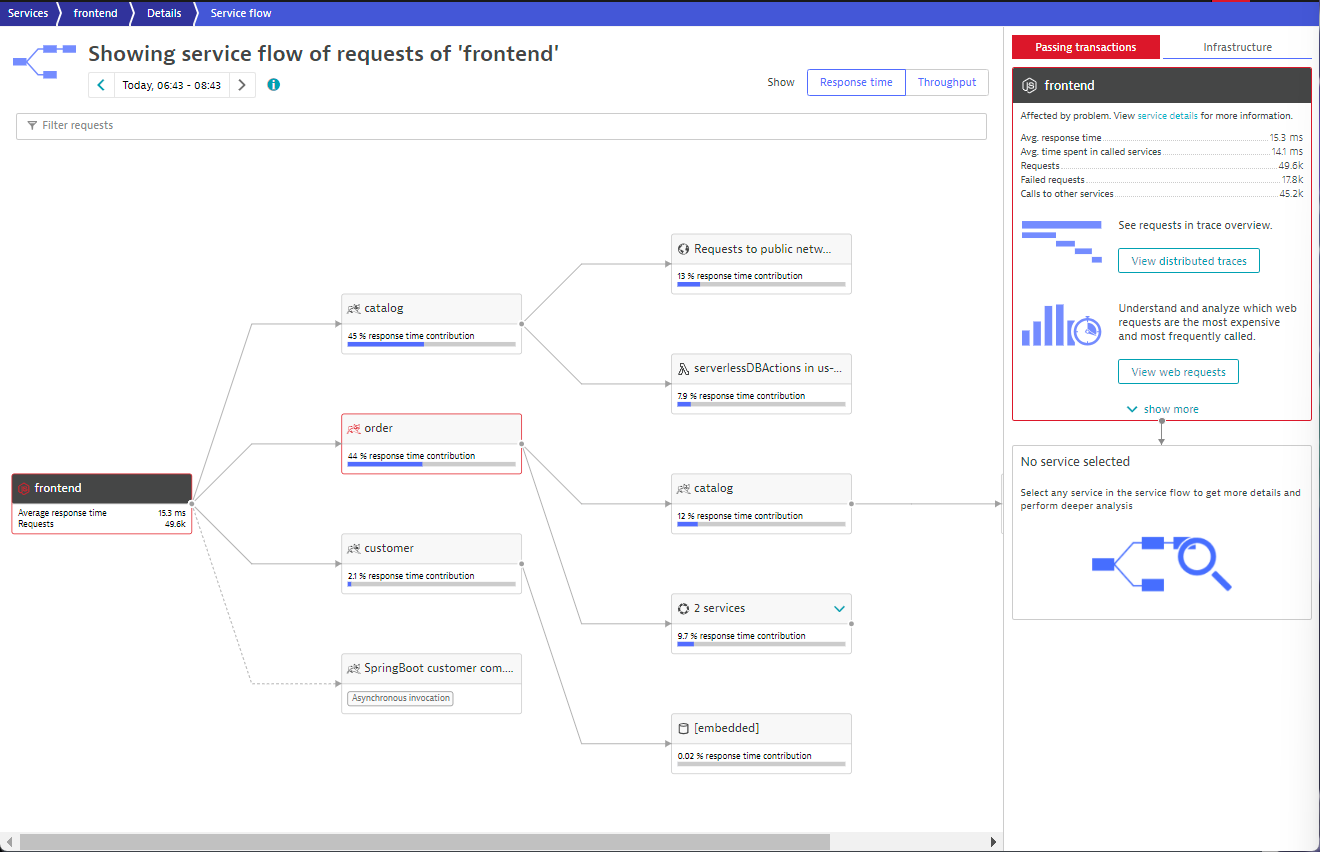
Task: Expand the 2 services node chevron
Action: point(839,609)
